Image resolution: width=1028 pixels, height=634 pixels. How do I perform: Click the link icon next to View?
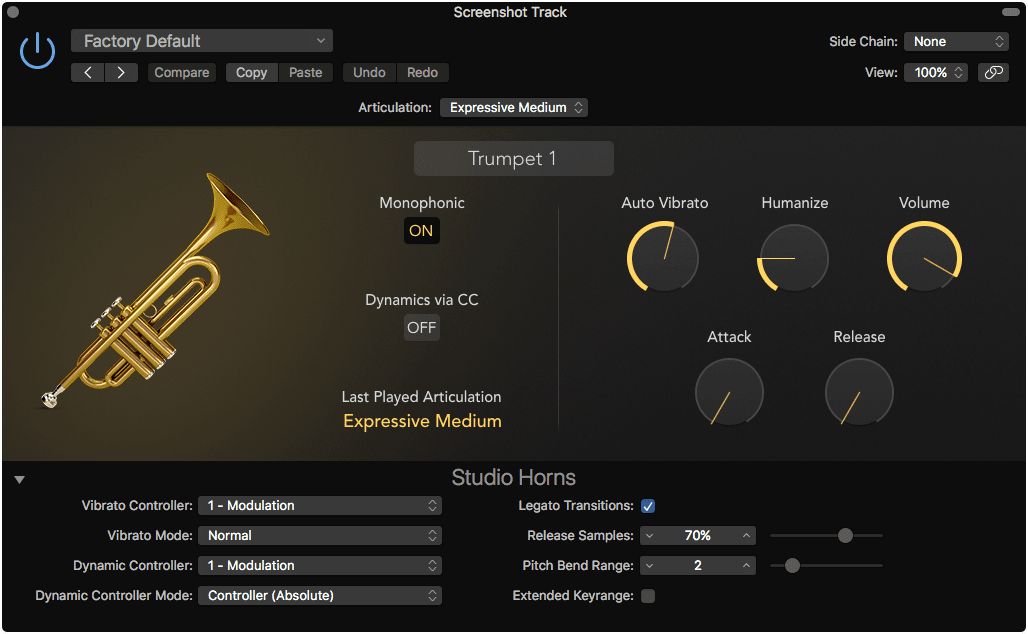993,72
